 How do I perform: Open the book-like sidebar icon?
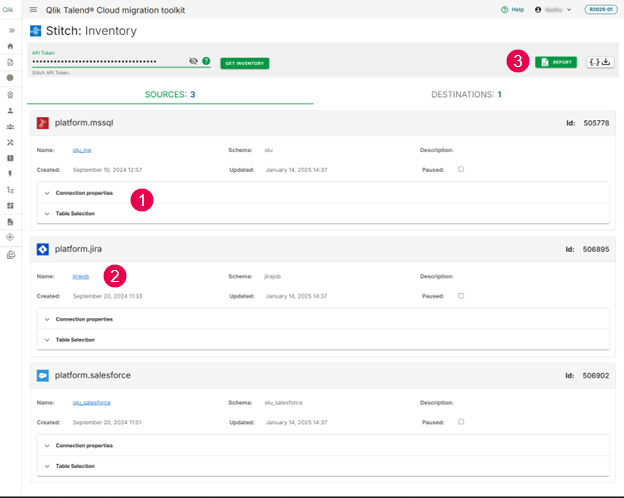[10, 158]
